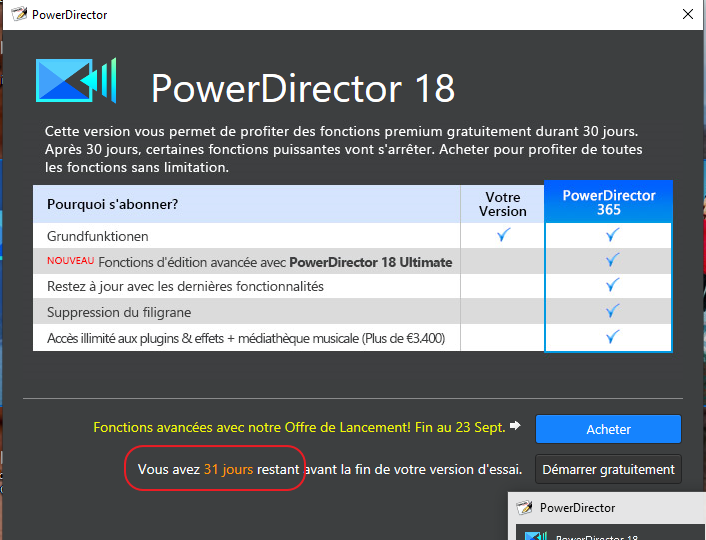Open the launch offer link ending 23 Sept.

(299, 427)
